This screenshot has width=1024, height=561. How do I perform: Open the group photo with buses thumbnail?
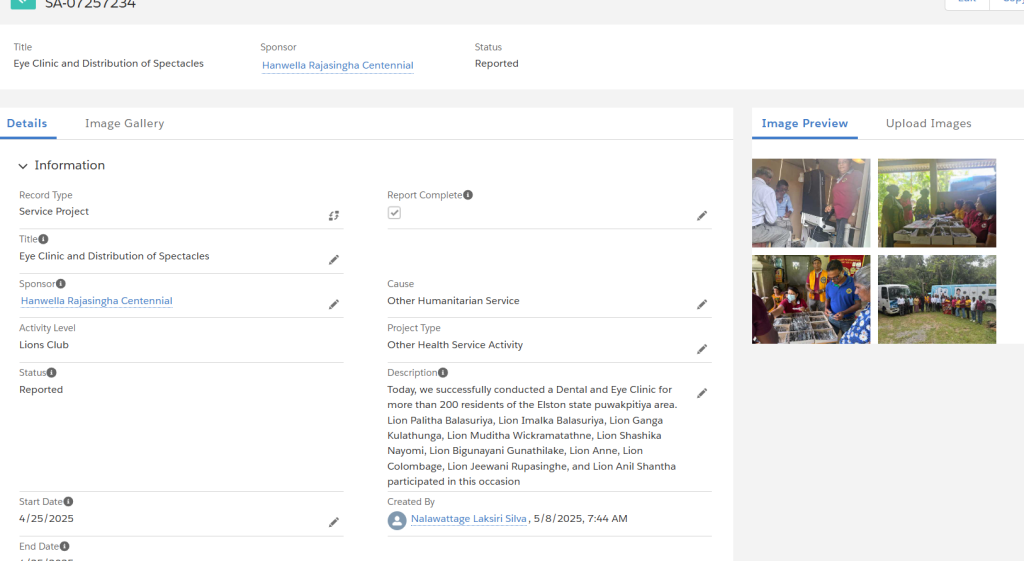coord(937,299)
